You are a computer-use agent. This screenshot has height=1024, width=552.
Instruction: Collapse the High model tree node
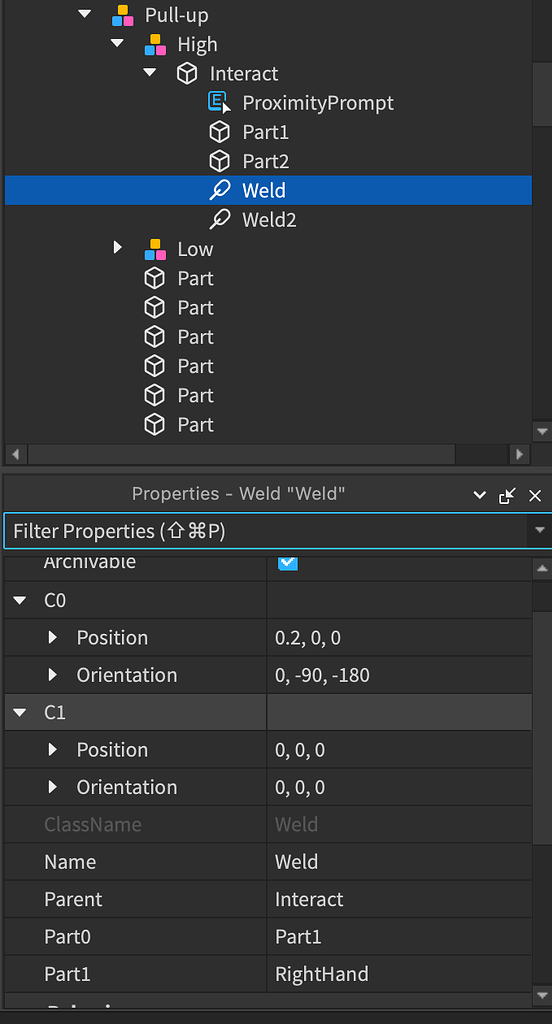[117, 44]
